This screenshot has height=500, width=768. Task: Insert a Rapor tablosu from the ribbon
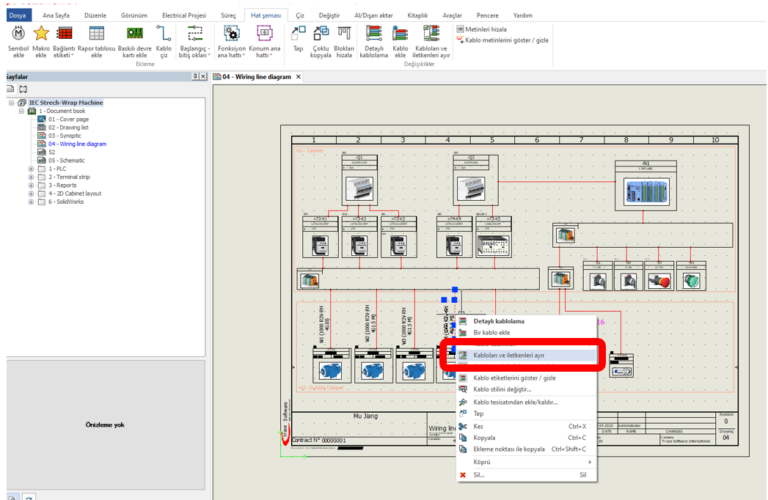coord(97,35)
